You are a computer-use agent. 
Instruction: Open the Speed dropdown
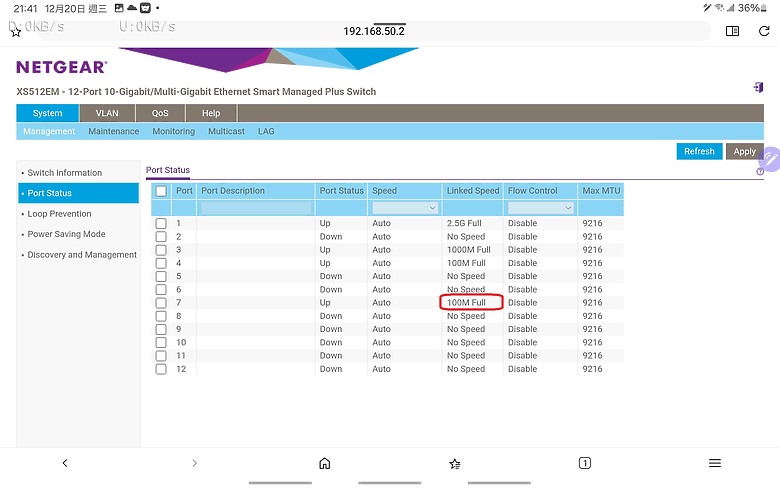405,207
